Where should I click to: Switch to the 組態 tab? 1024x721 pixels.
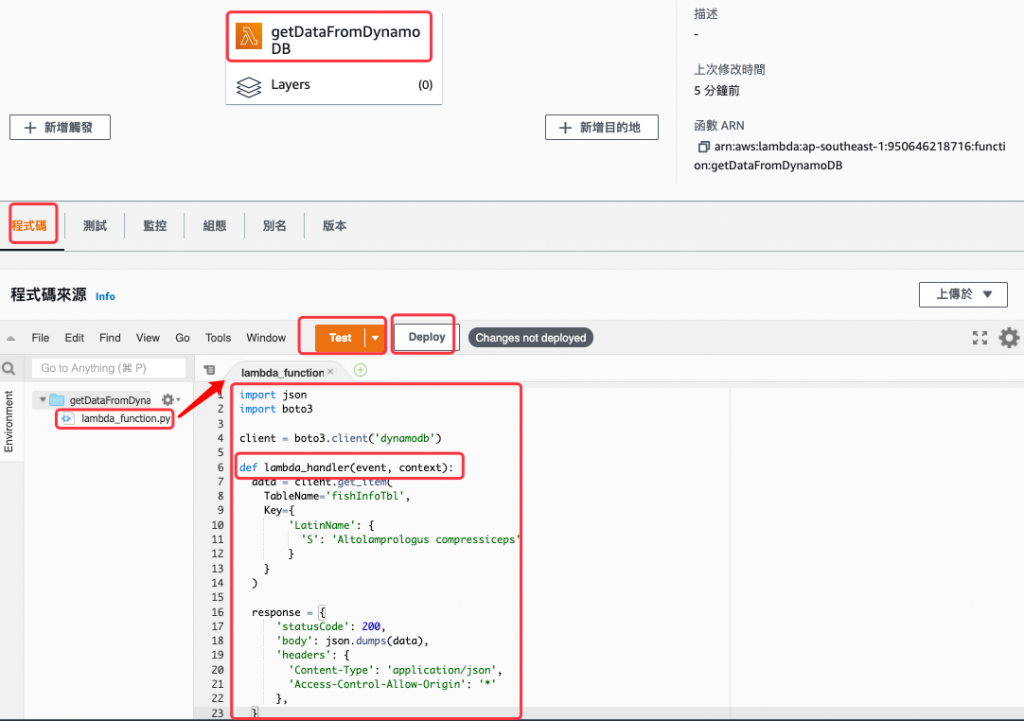(x=215, y=226)
